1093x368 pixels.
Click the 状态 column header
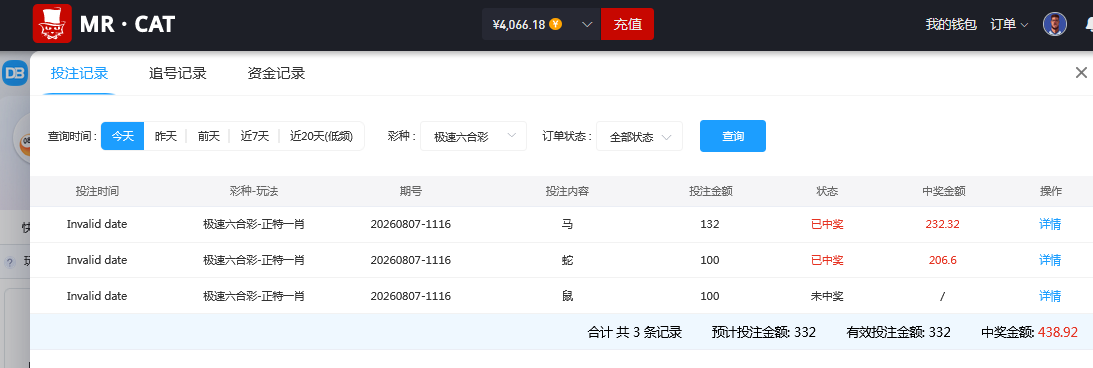[827, 191]
